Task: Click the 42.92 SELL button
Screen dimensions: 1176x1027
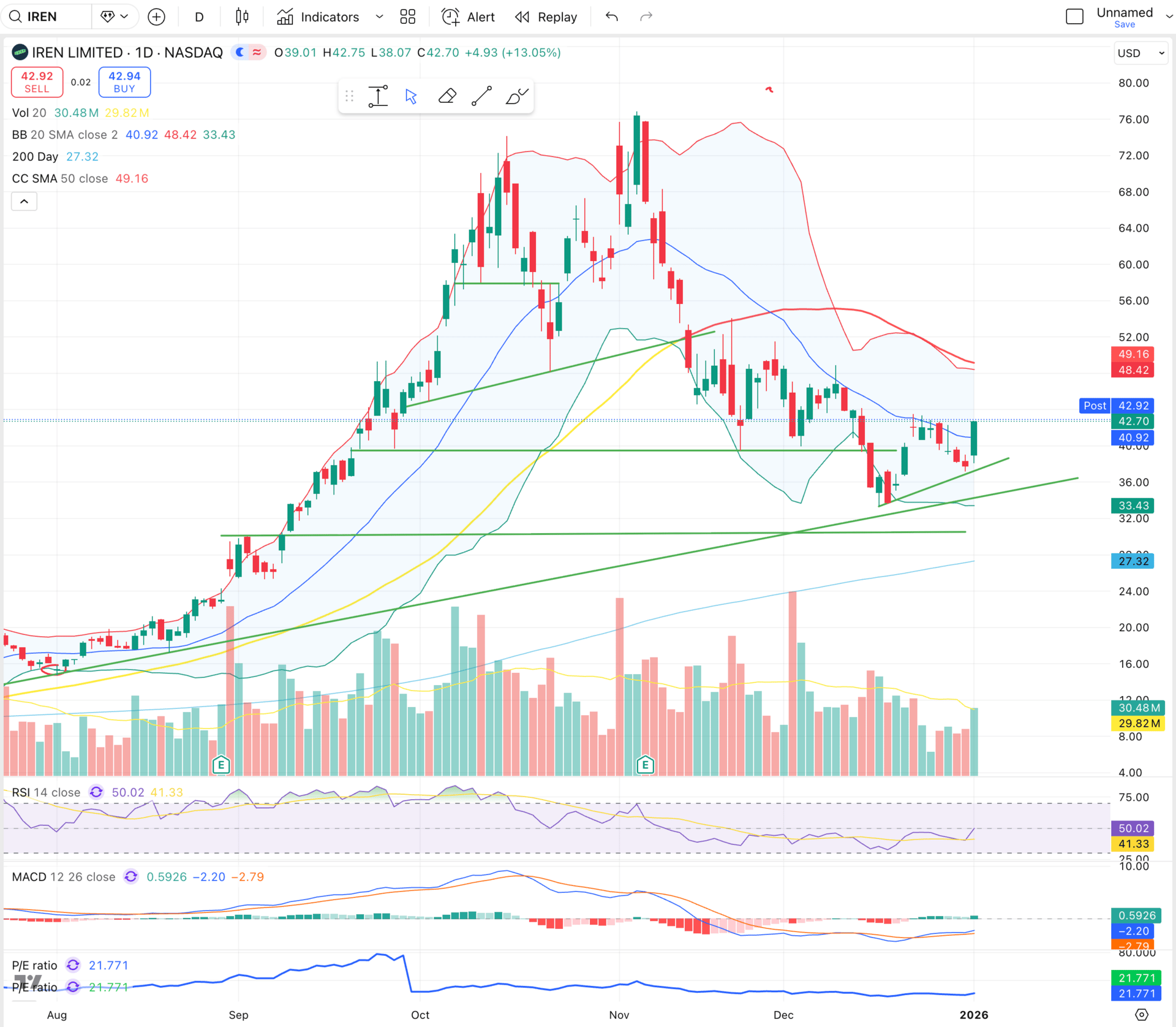Action: (x=37, y=81)
